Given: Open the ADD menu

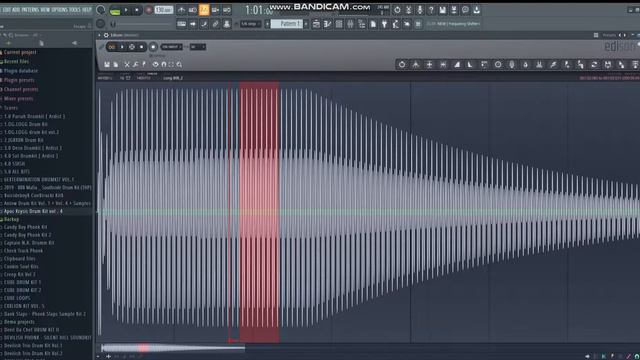Looking at the screenshot, I should click(x=16, y=9).
